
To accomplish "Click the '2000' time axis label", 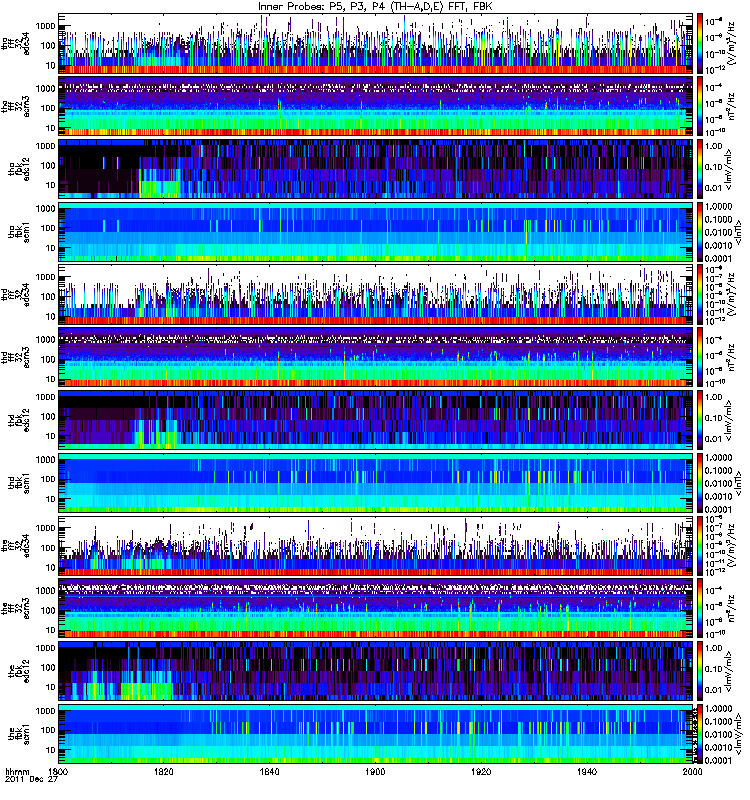I will 692,771.
